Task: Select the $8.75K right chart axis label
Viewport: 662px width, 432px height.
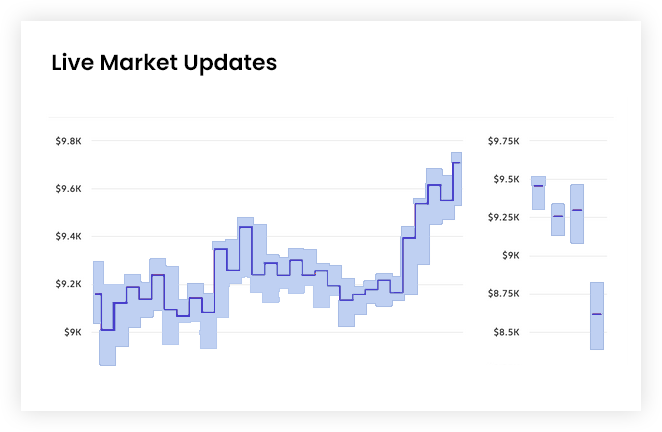Action: [503, 293]
